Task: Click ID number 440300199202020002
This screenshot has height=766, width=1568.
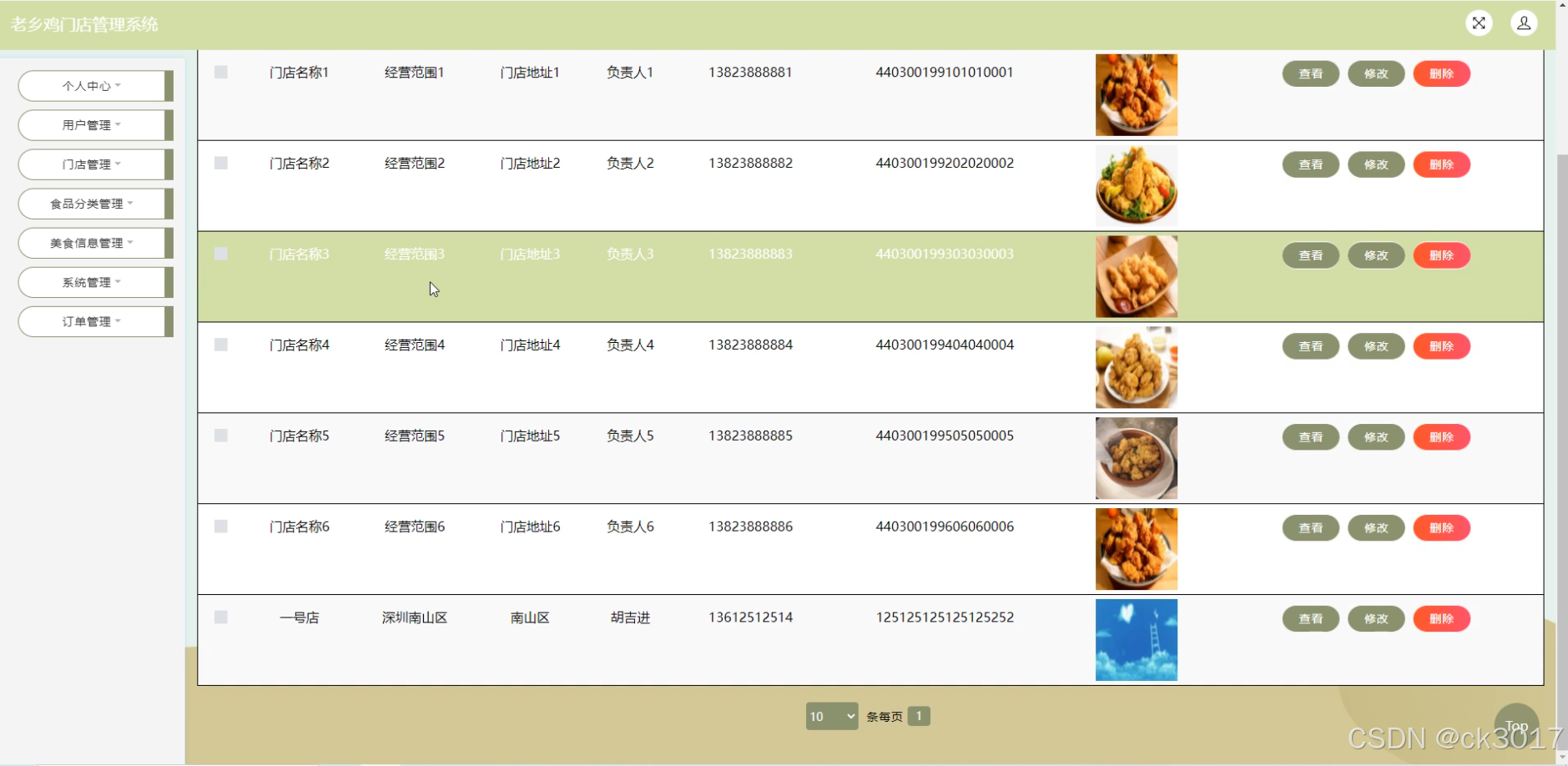Action: click(945, 164)
